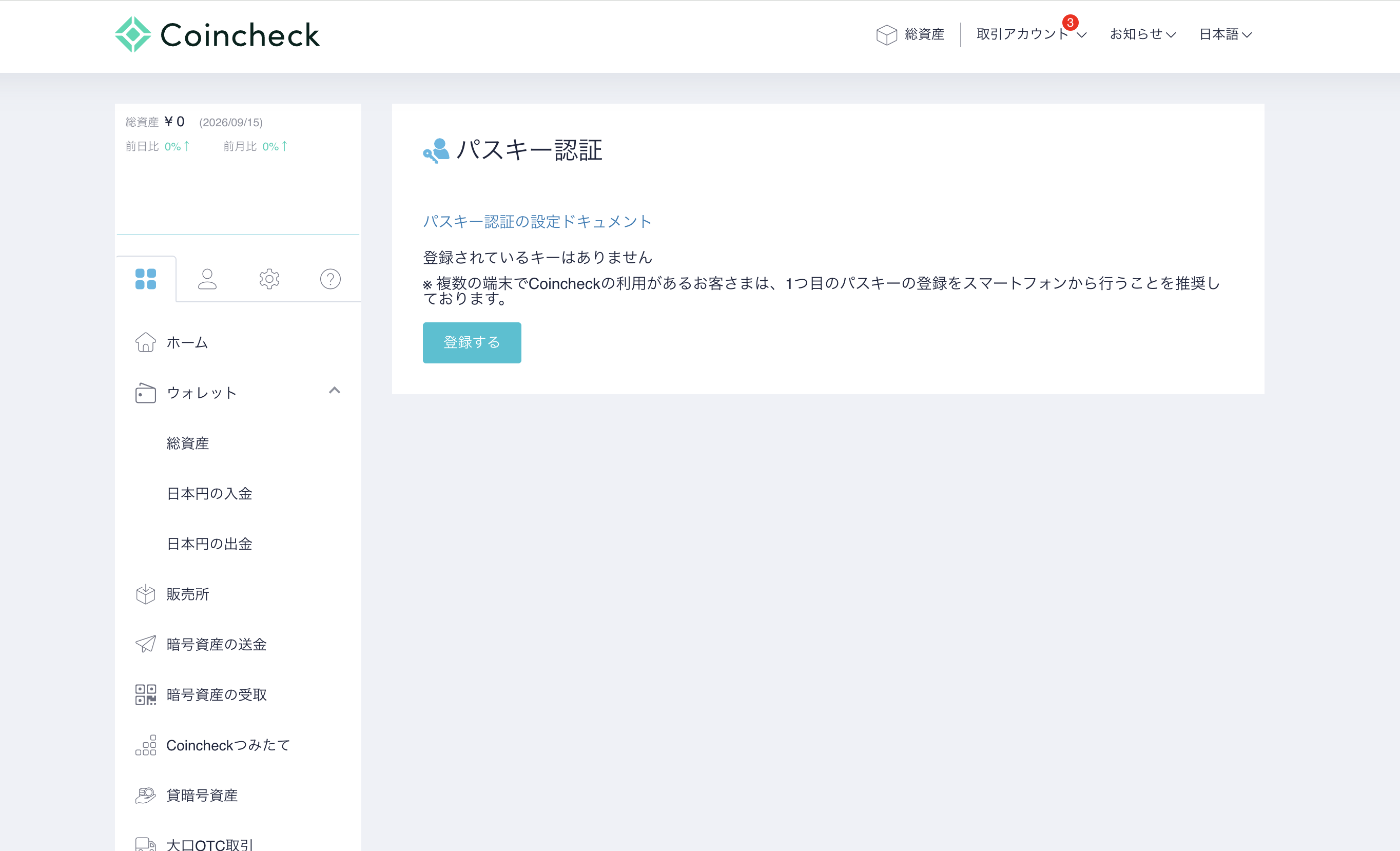The image size is (1400, 851).
Task: Switch to the account person tab icon
Action: point(207,279)
